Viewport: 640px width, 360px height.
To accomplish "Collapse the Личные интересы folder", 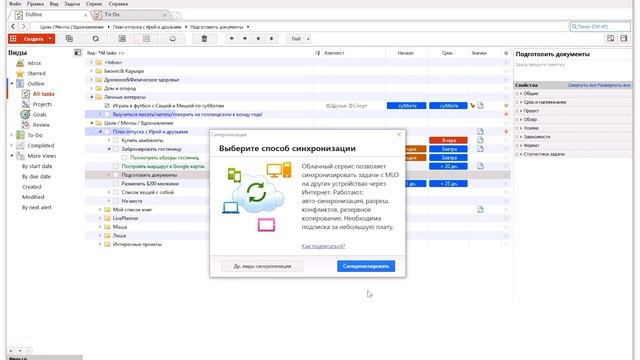I will pyautogui.click(x=91, y=97).
